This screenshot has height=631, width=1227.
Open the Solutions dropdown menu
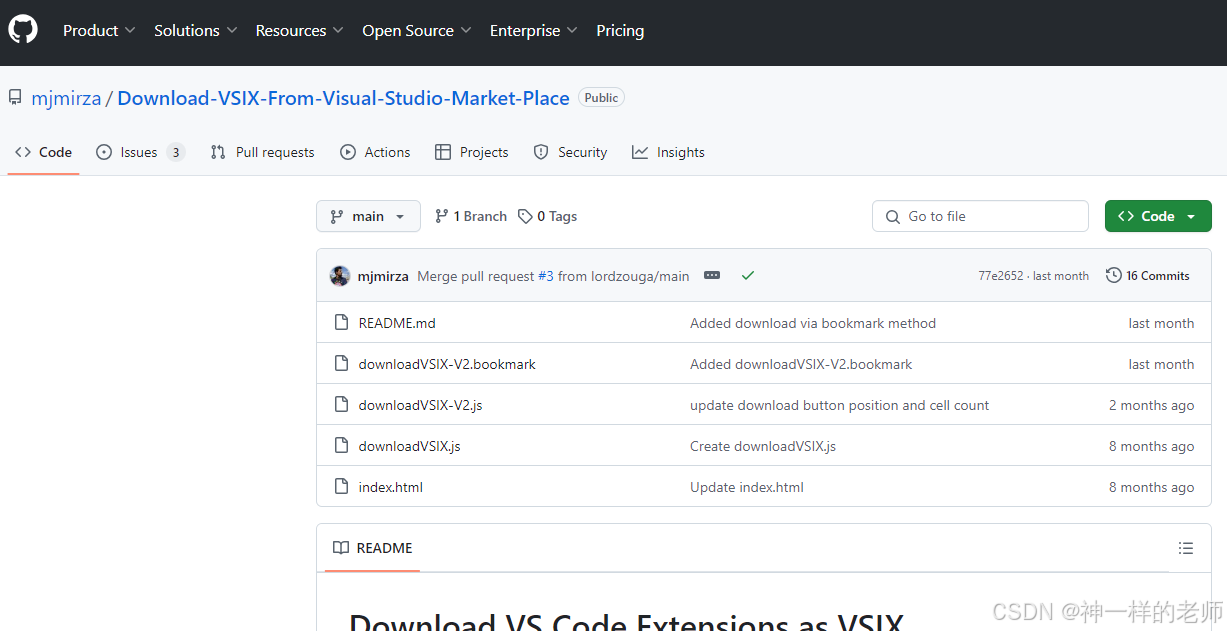click(196, 31)
